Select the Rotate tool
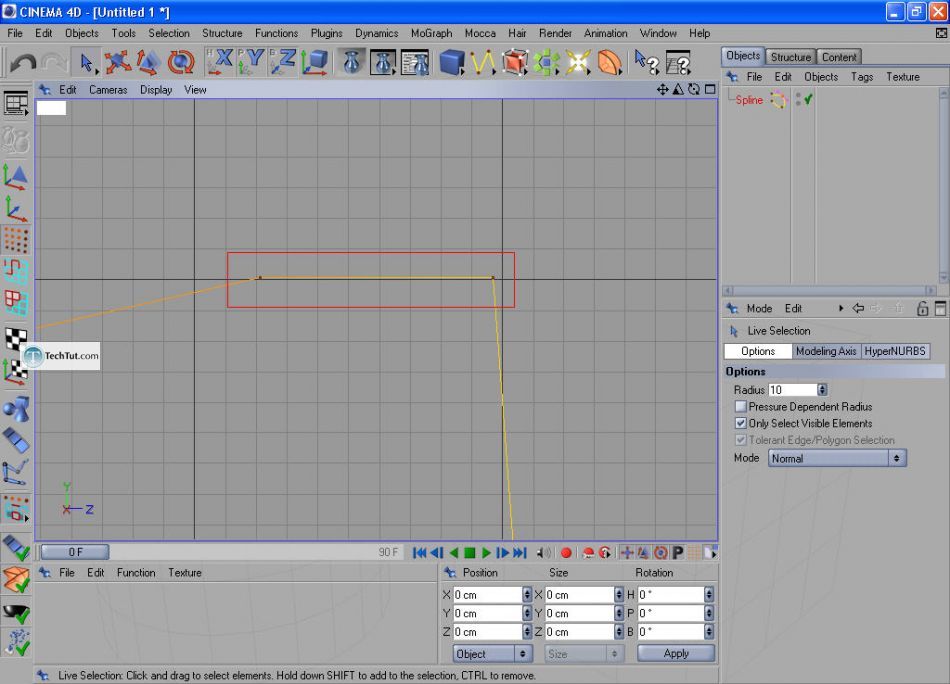 click(x=181, y=62)
